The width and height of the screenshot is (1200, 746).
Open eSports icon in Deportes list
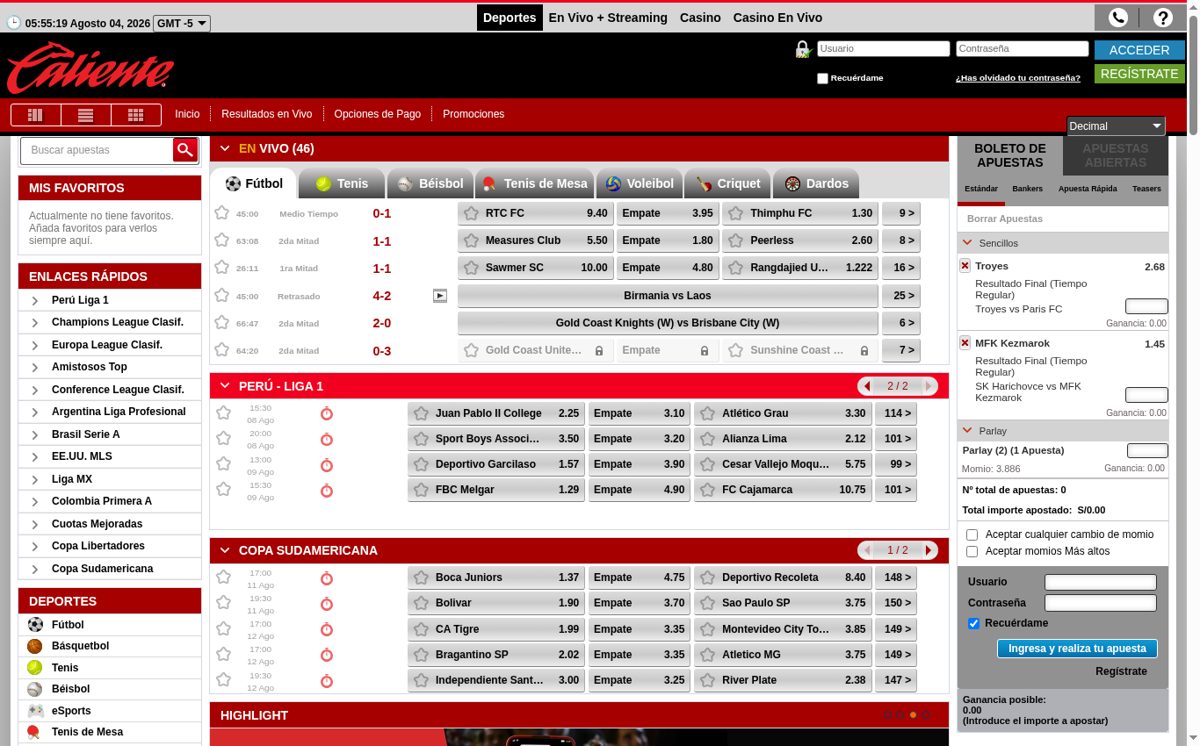(x=35, y=711)
